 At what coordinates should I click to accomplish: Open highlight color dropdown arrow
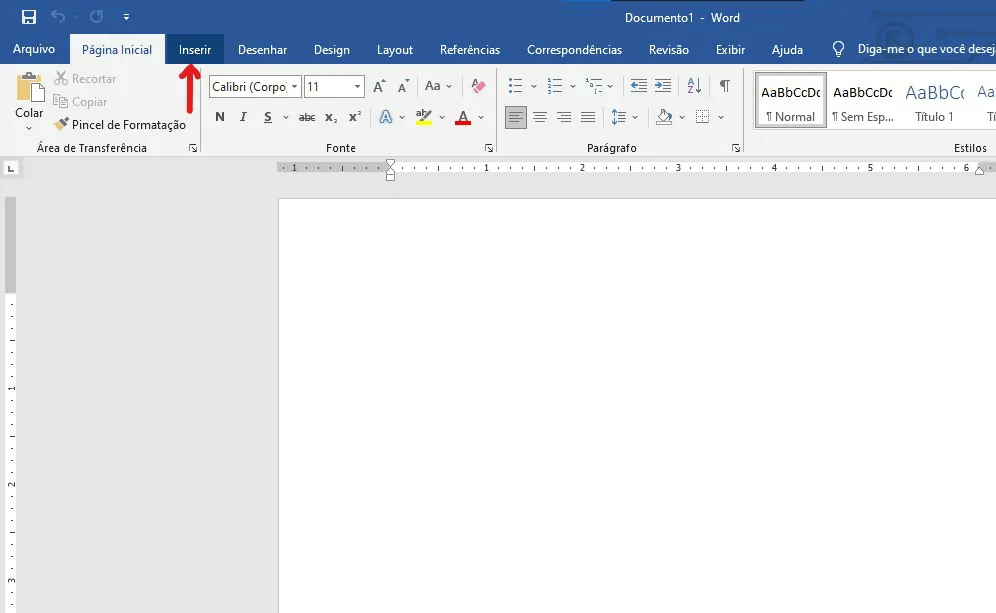pyautogui.click(x=442, y=118)
